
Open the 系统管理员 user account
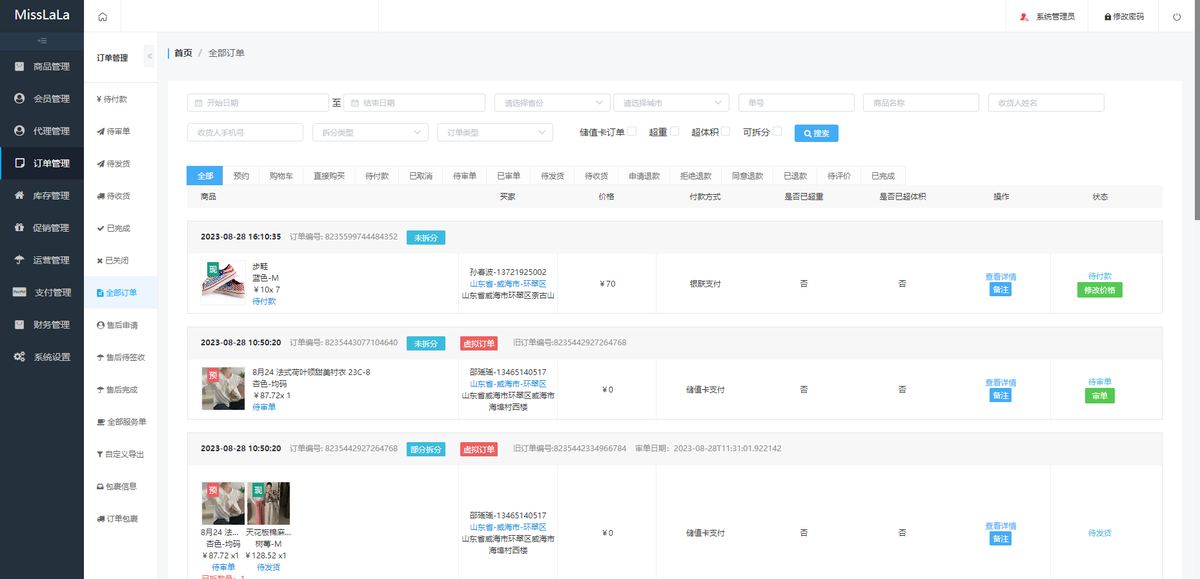click(1047, 17)
